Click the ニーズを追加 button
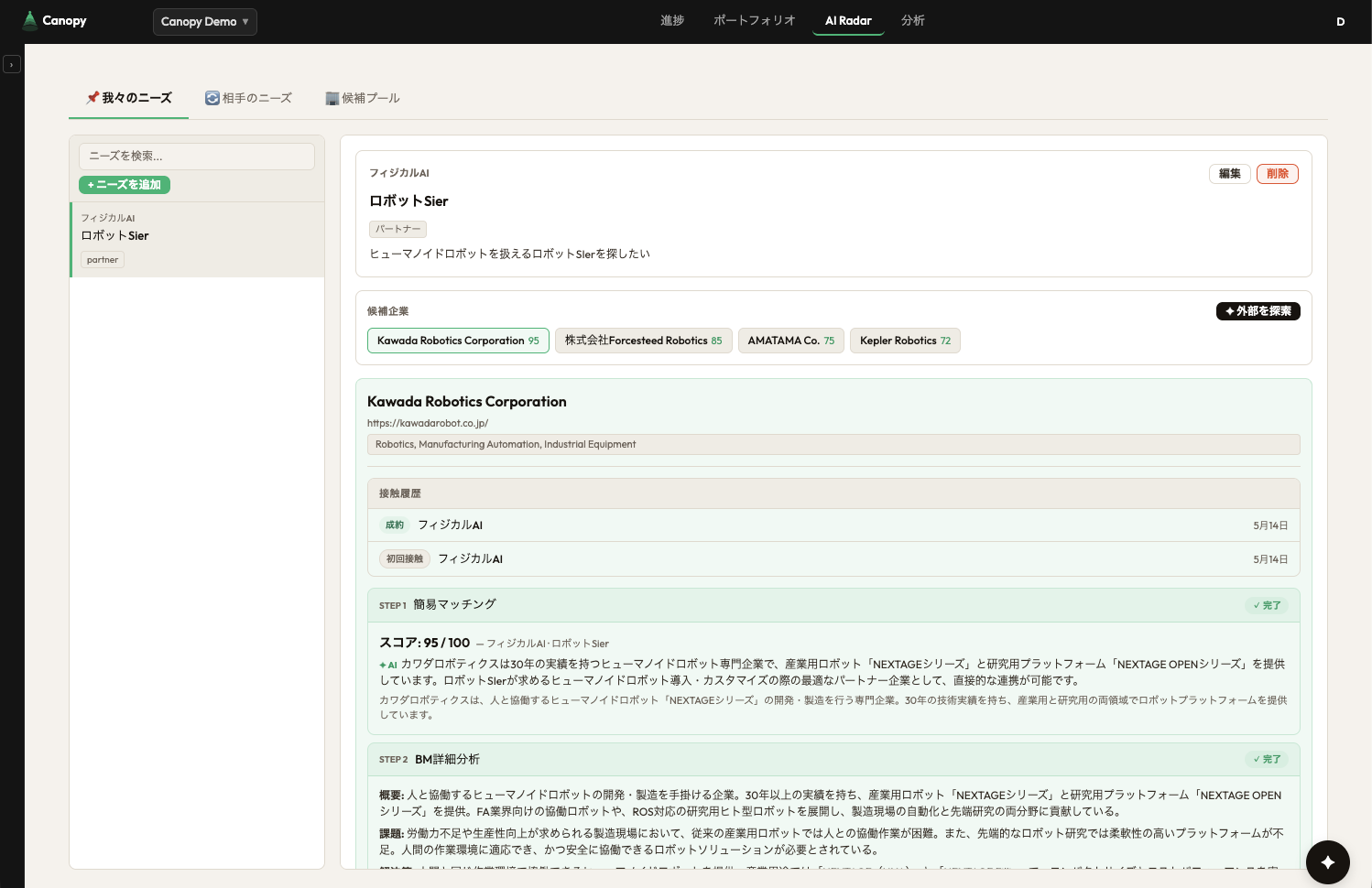Screen dimensions: 1372x888 pyautogui.click(x=125, y=185)
